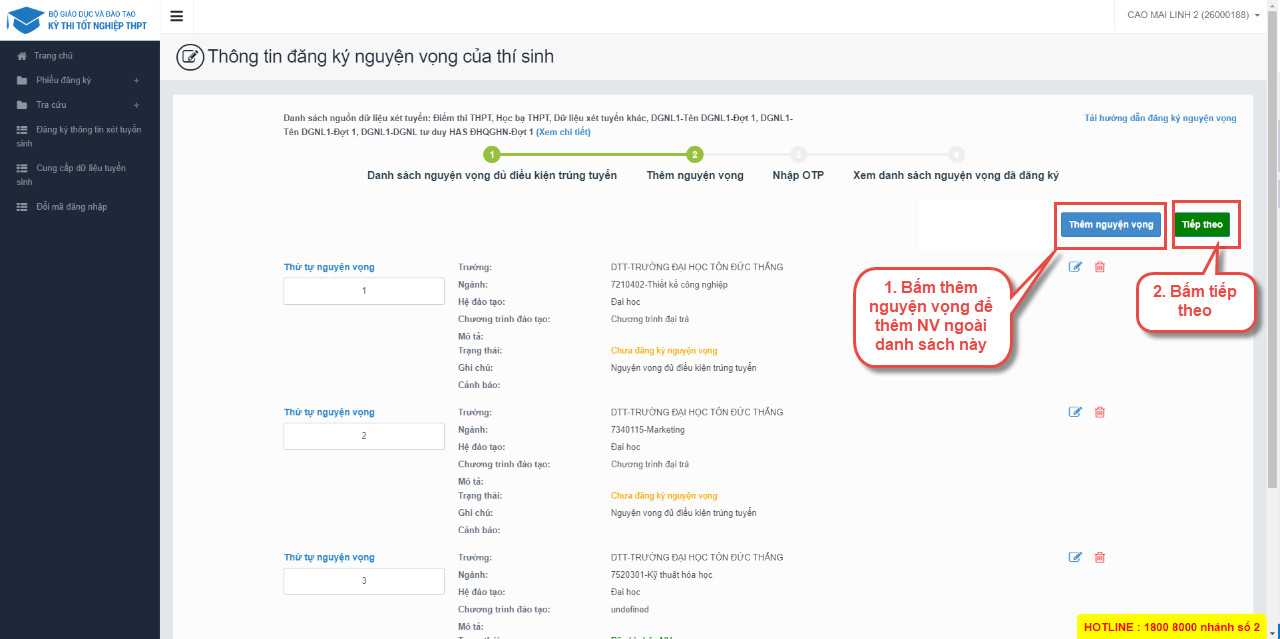Screen dimensions: 1280x639
Task: Expand the Tra cứu submenu
Action: pyautogui.click(x=136, y=105)
